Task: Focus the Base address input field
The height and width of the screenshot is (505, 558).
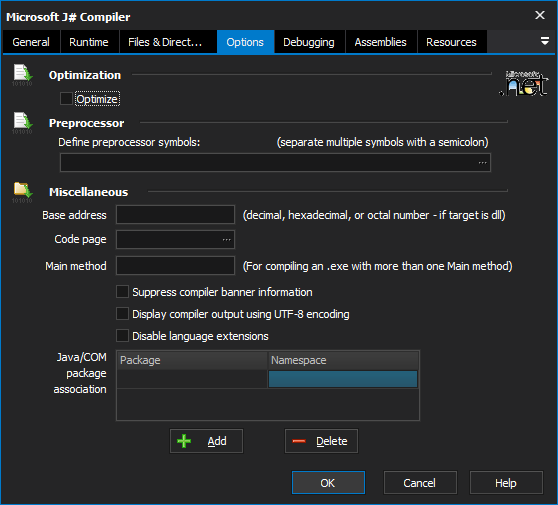Action: coord(175,215)
